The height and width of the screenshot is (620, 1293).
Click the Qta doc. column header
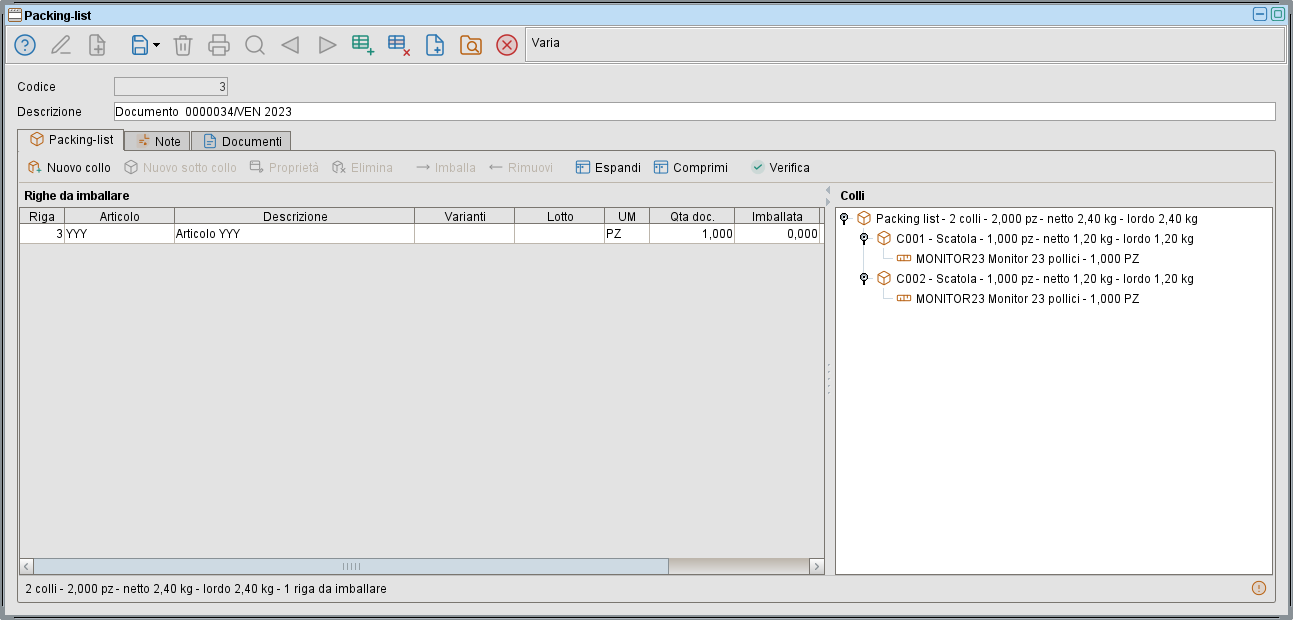[692, 216]
